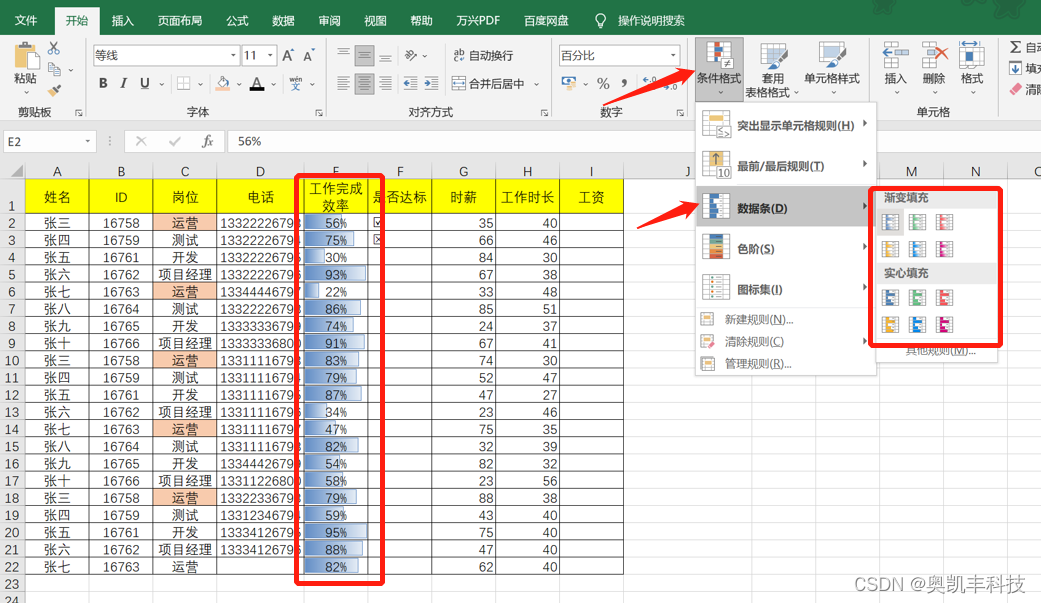Viewport: 1041px width, 603px height.
Task: Click the decrease indent icon
Action: tap(410, 84)
